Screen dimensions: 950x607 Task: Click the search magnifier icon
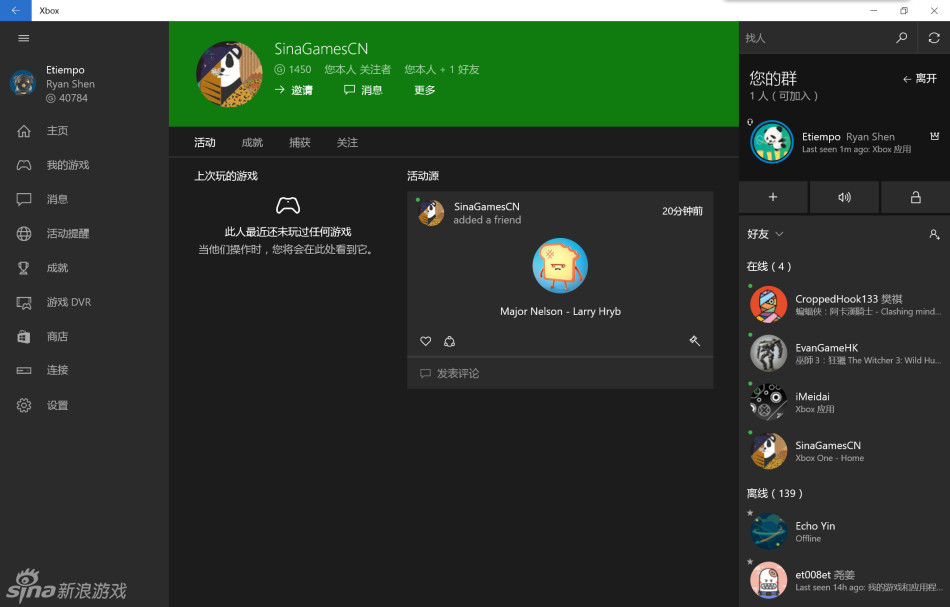tap(902, 38)
